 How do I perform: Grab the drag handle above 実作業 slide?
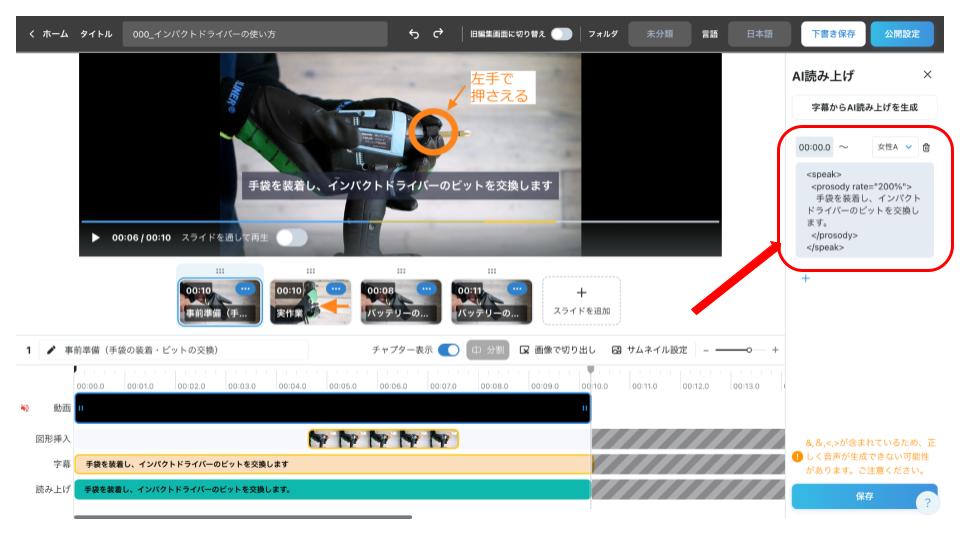tap(310, 271)
